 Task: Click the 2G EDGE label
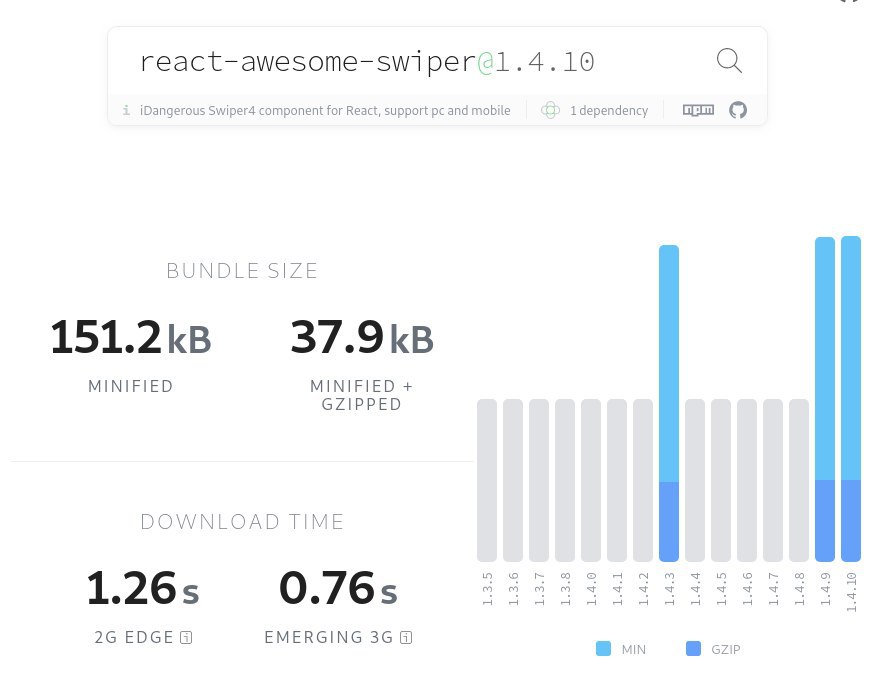134,637
